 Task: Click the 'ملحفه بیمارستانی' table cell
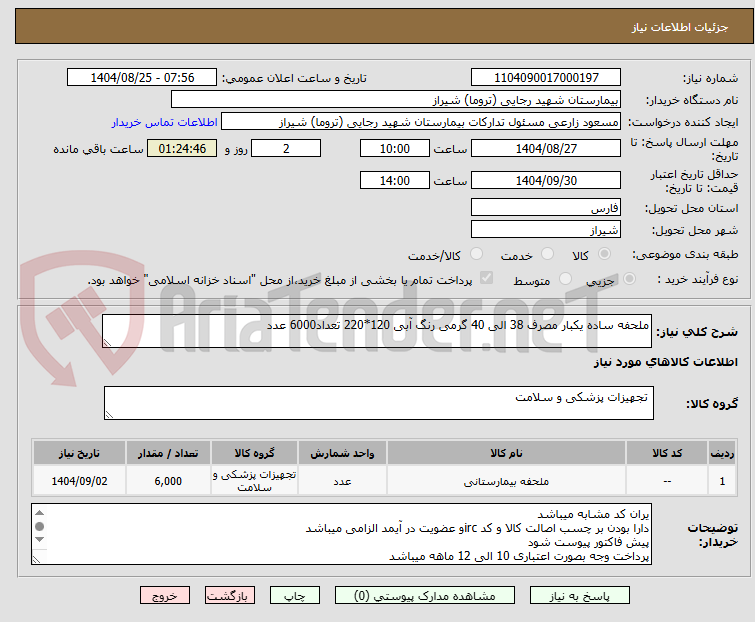point(507,481)
